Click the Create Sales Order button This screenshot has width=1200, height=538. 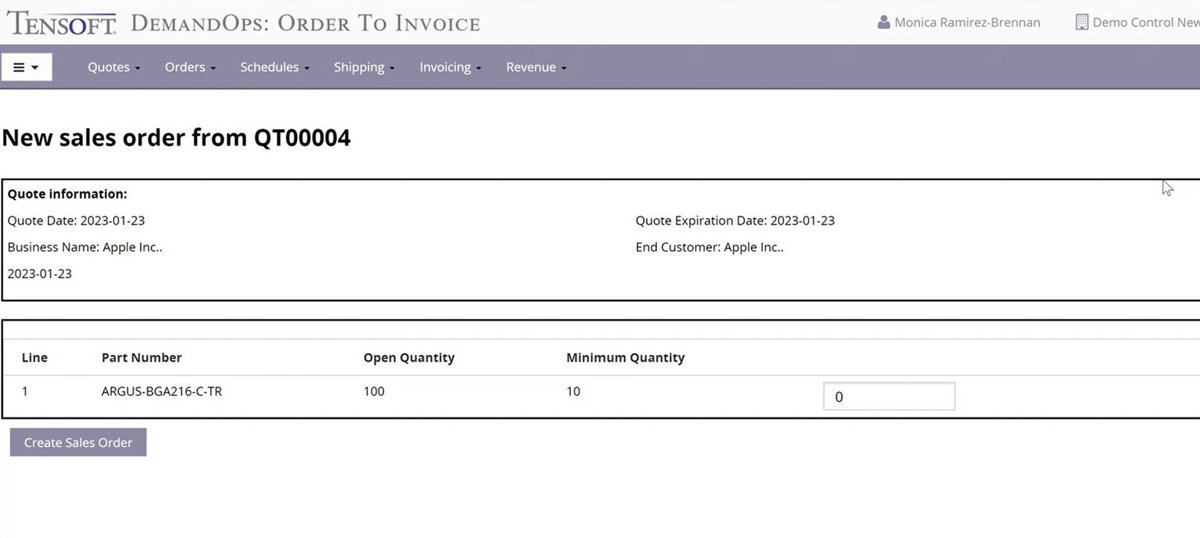point(78,442)
